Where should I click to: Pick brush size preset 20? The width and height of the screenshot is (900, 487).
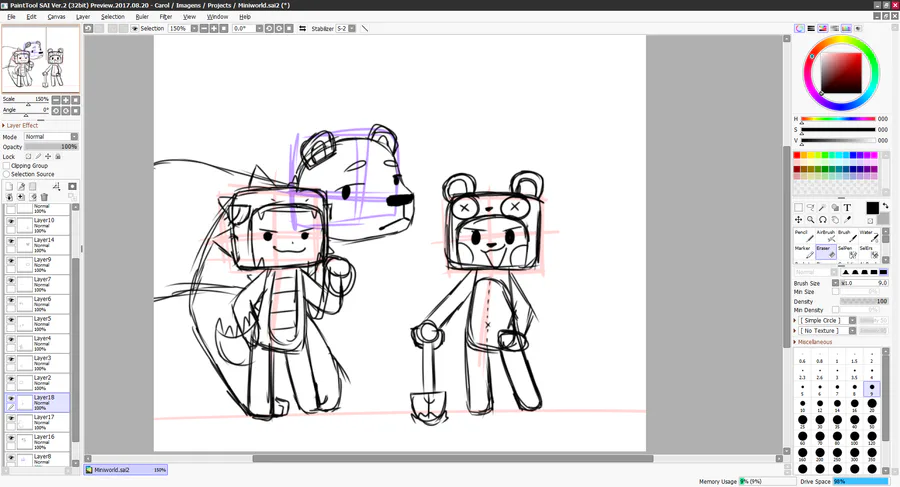[x=871, y=406]
